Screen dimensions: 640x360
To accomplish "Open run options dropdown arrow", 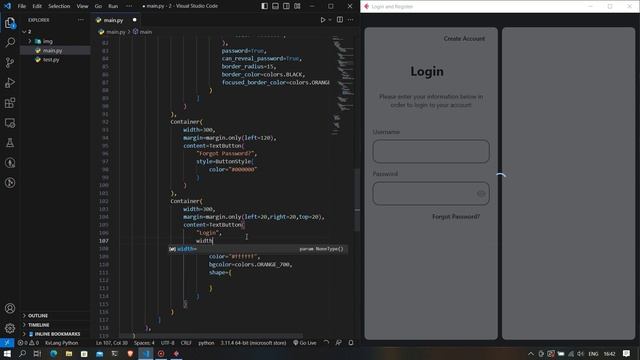I will click(330, 20).
